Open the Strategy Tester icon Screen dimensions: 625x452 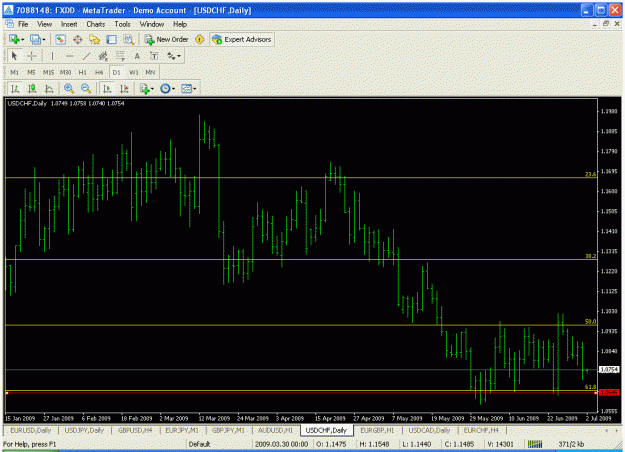click(x=128, y=39)
